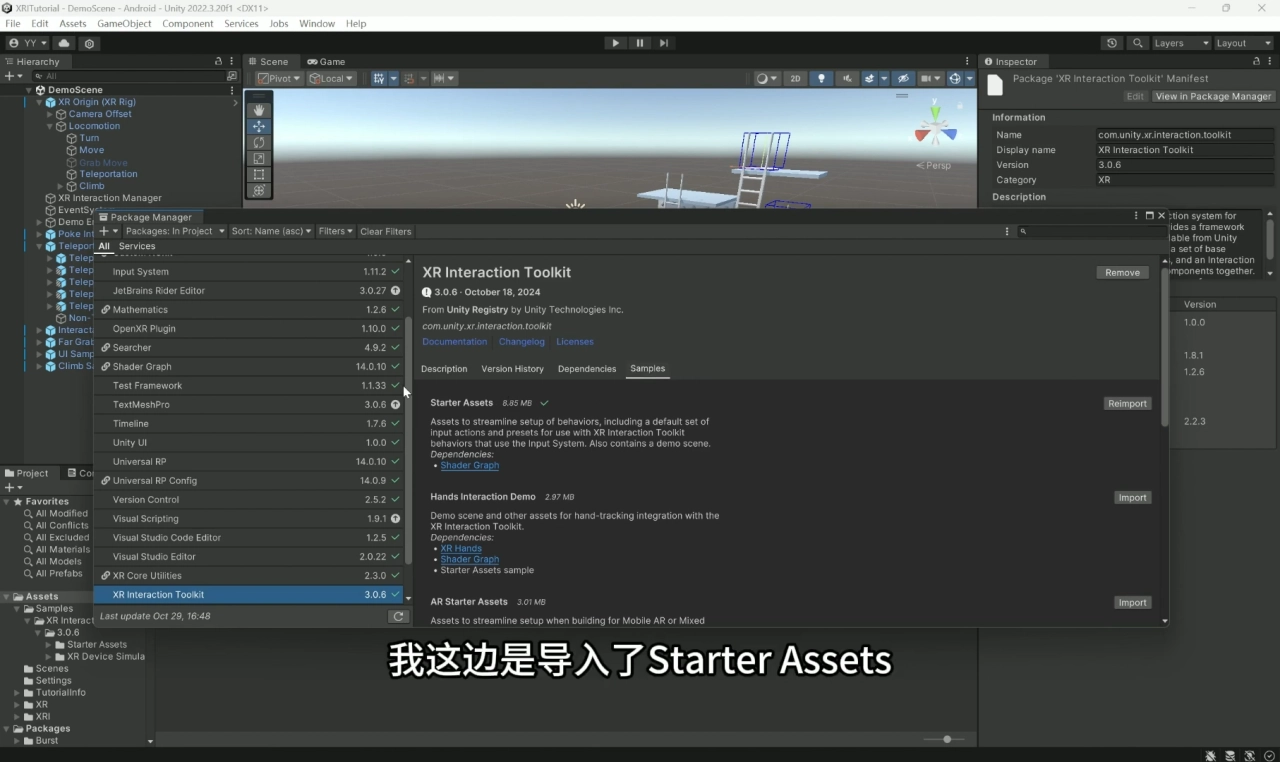Viewport: 1280px width, 762px height.
Task: Collapse XR Origin (XR Rig) in Hierarchy
Action: (x=41, y=102)
